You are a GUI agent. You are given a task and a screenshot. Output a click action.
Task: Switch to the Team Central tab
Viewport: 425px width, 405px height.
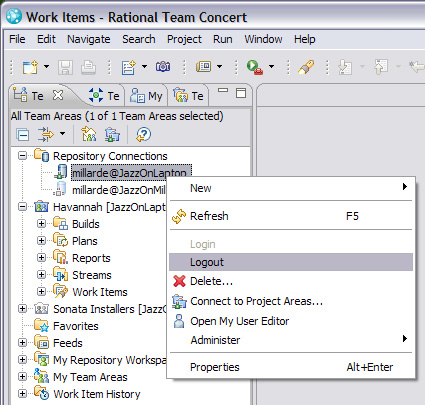click(104, 96)
